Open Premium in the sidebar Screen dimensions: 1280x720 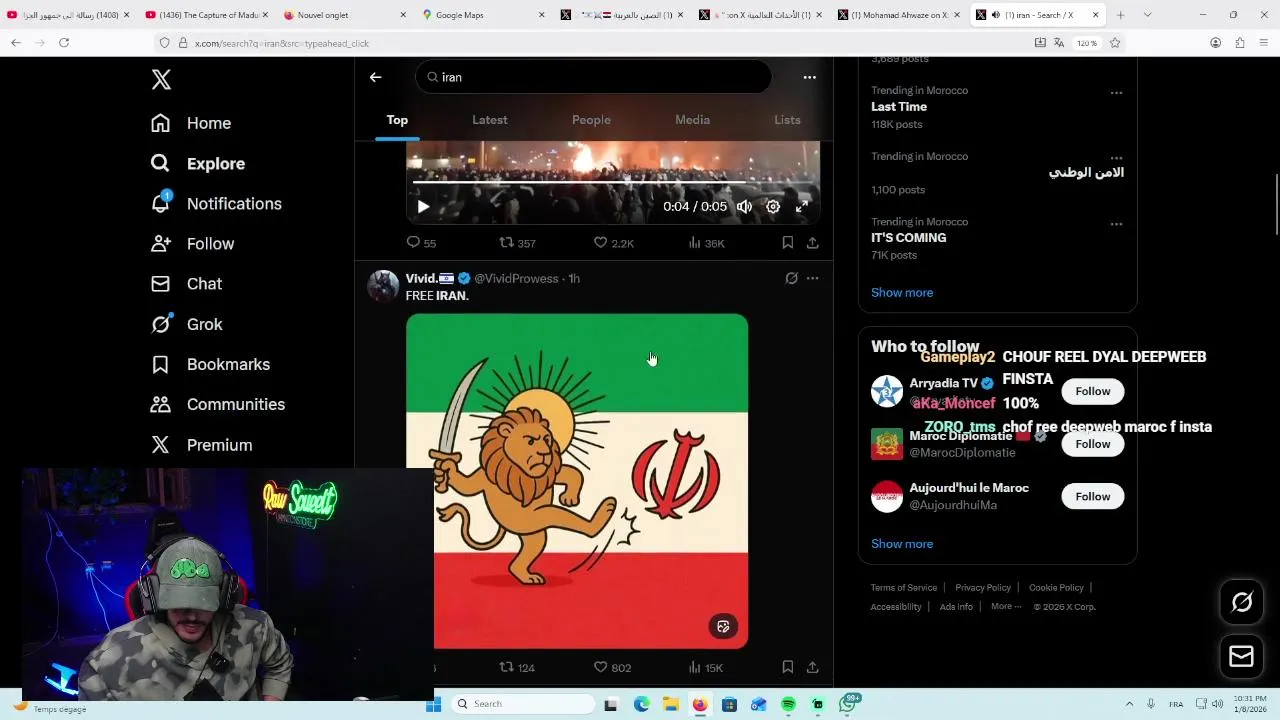(200, 445)
